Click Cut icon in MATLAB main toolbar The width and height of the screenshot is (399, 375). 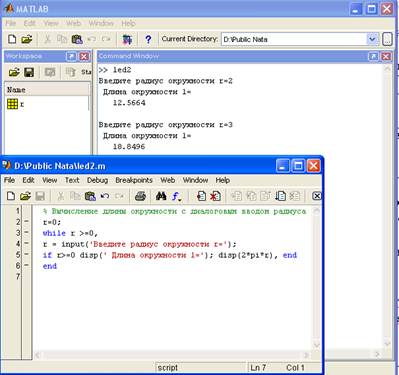[x=48, y=39]
